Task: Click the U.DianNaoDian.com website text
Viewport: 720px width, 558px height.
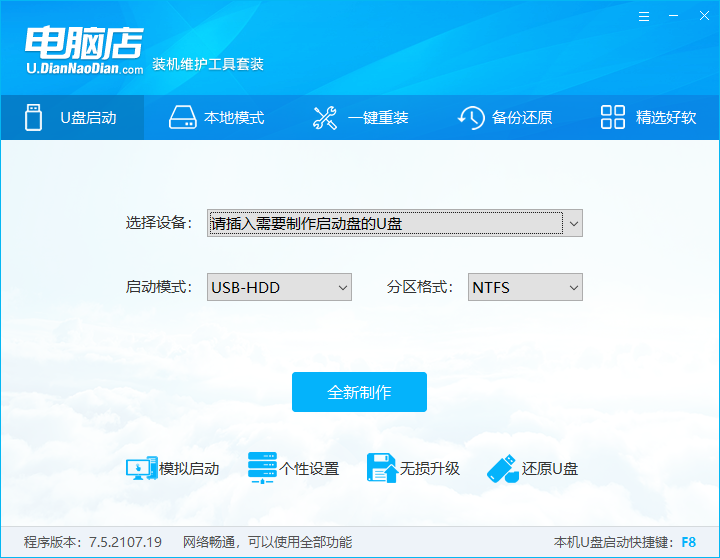Action: [85, 68]
